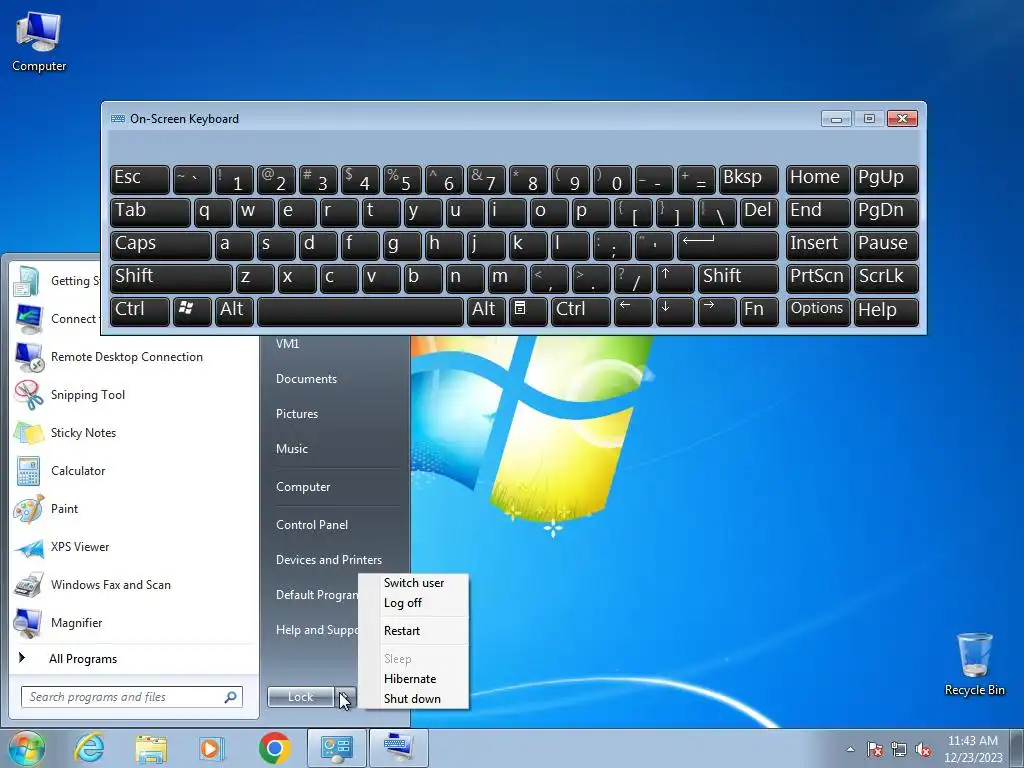Launch Windows Media Player from the taskbar

(x=212, y=748)
